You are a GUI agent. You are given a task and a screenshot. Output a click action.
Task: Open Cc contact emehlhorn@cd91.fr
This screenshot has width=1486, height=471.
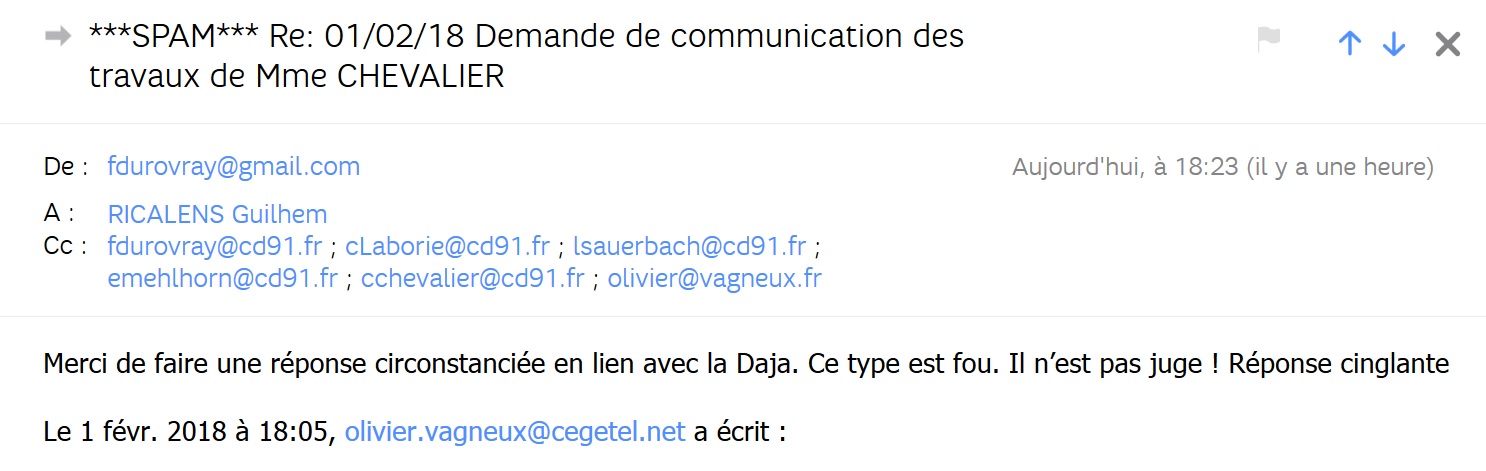point(223,278)
